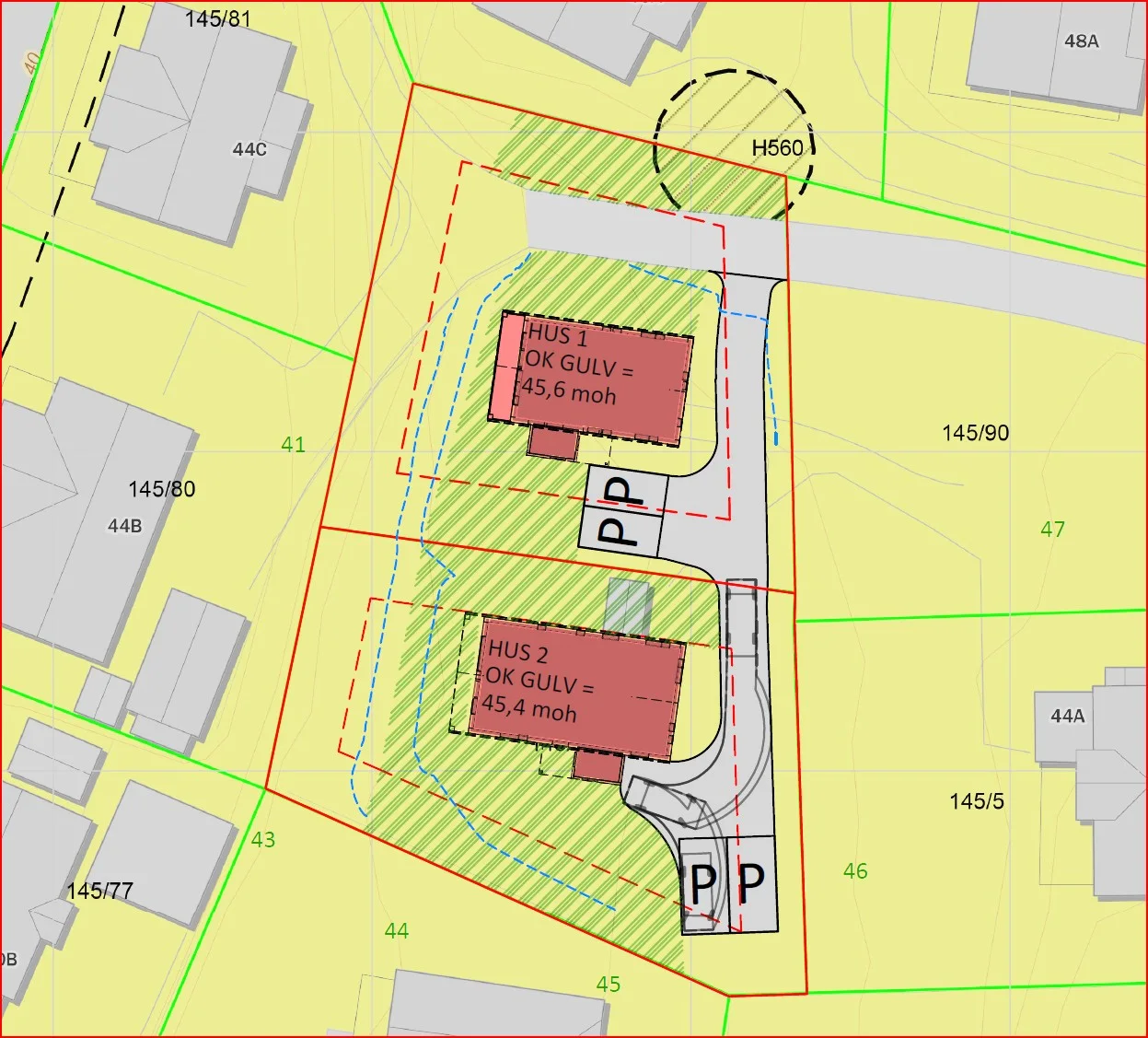Select property number 145/90

pos(976,432)
